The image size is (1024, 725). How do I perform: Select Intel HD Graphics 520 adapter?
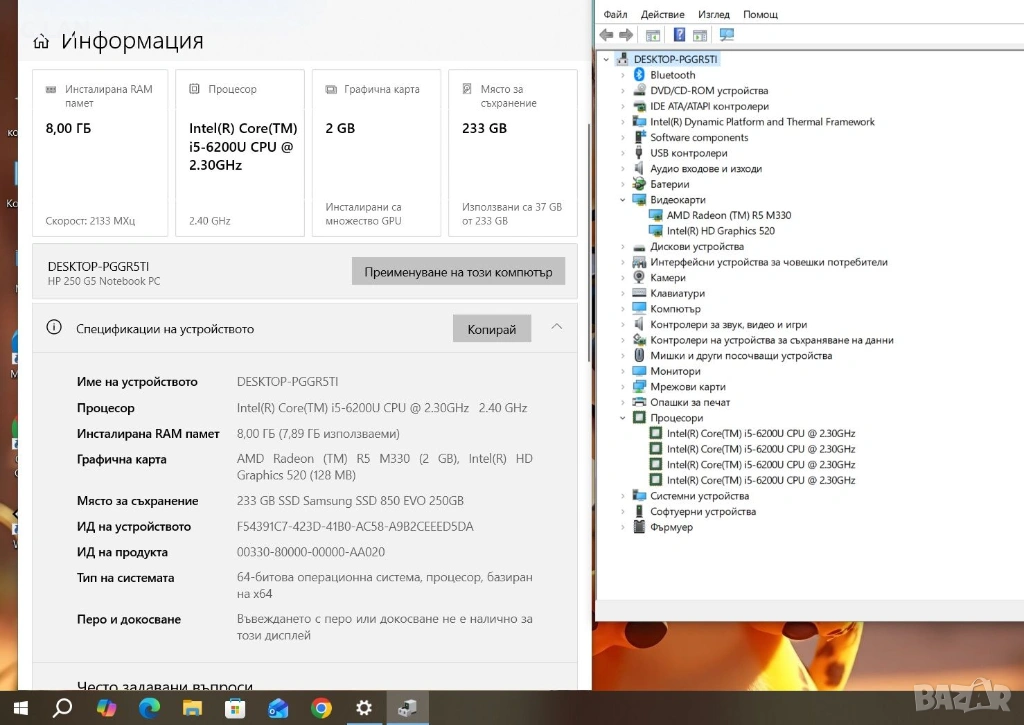tap(720, 231)
